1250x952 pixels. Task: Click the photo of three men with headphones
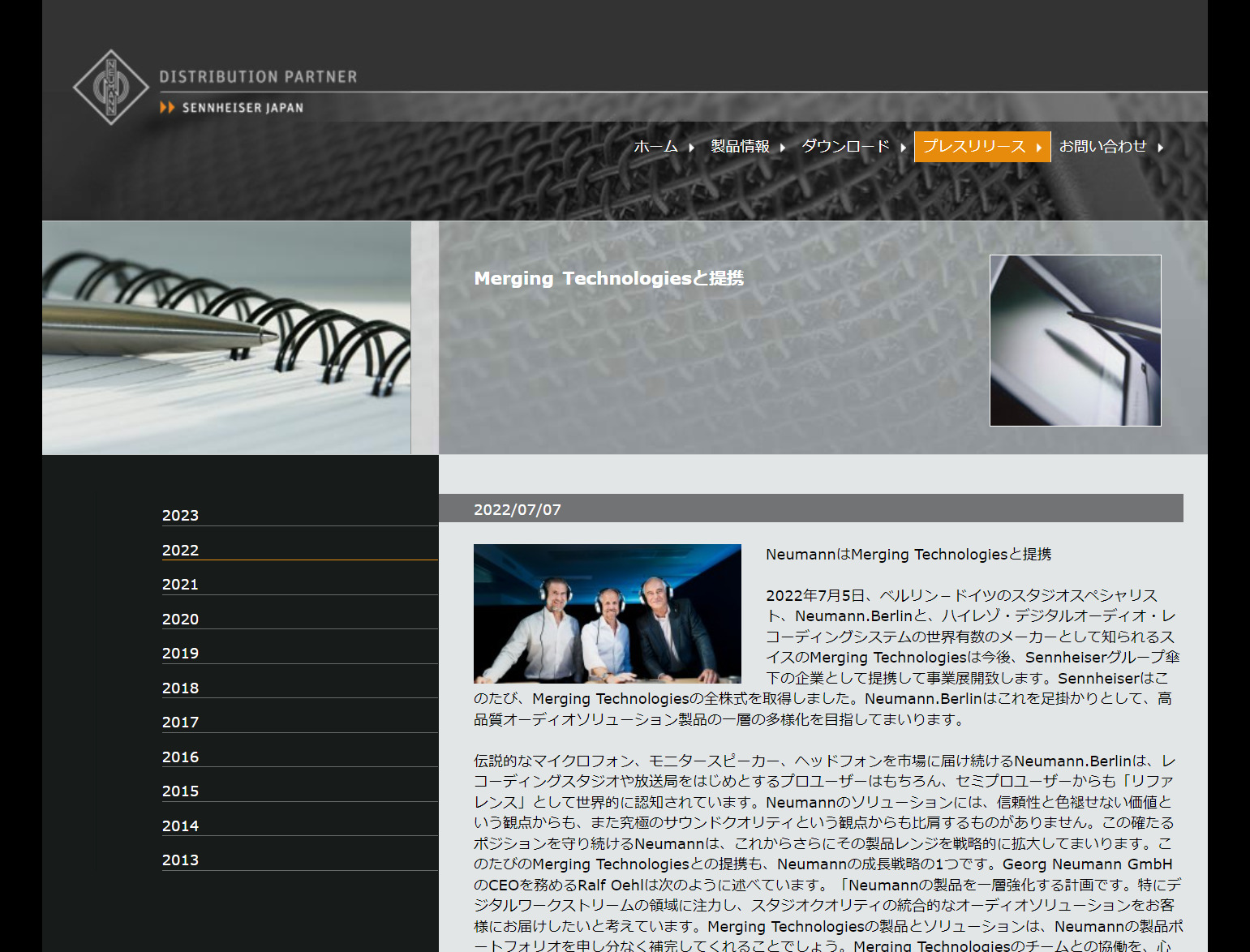[x=608, y=614]
